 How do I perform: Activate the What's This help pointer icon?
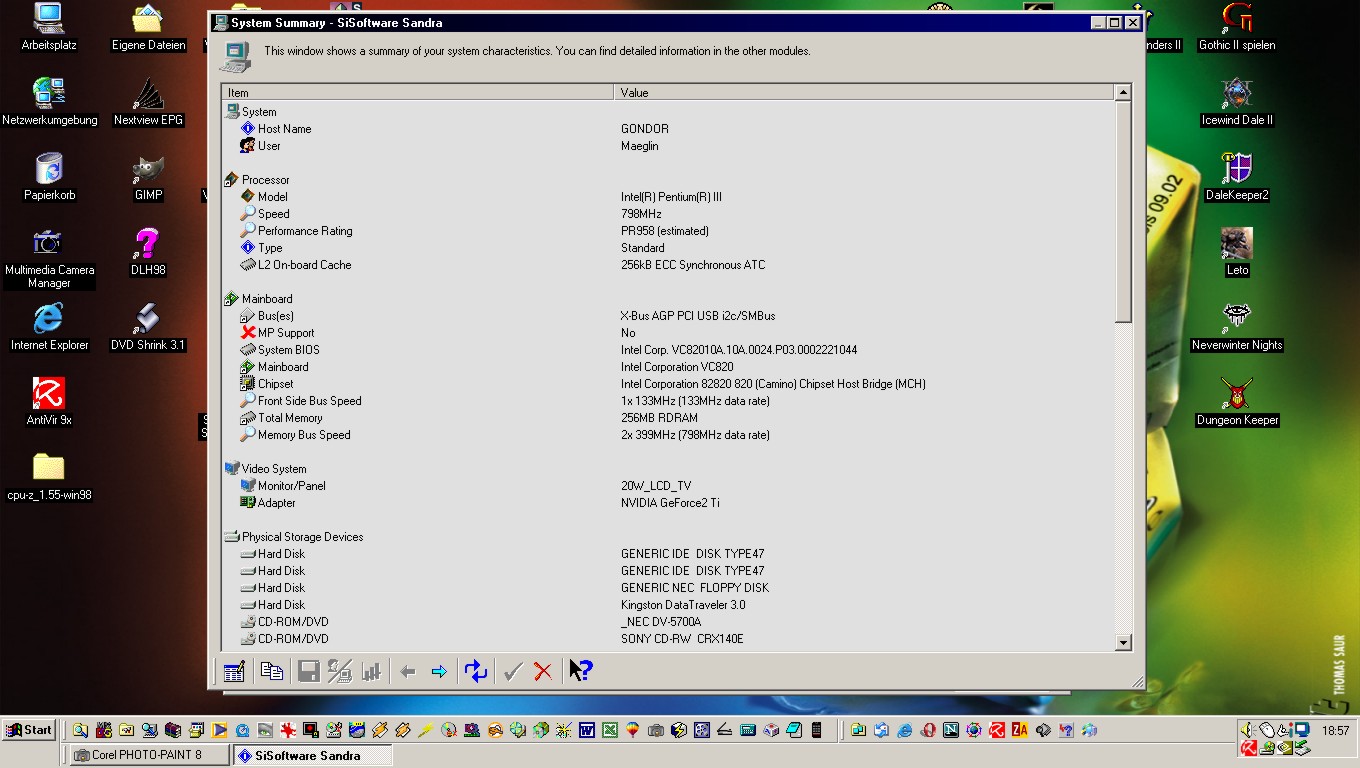click(581, 671)
